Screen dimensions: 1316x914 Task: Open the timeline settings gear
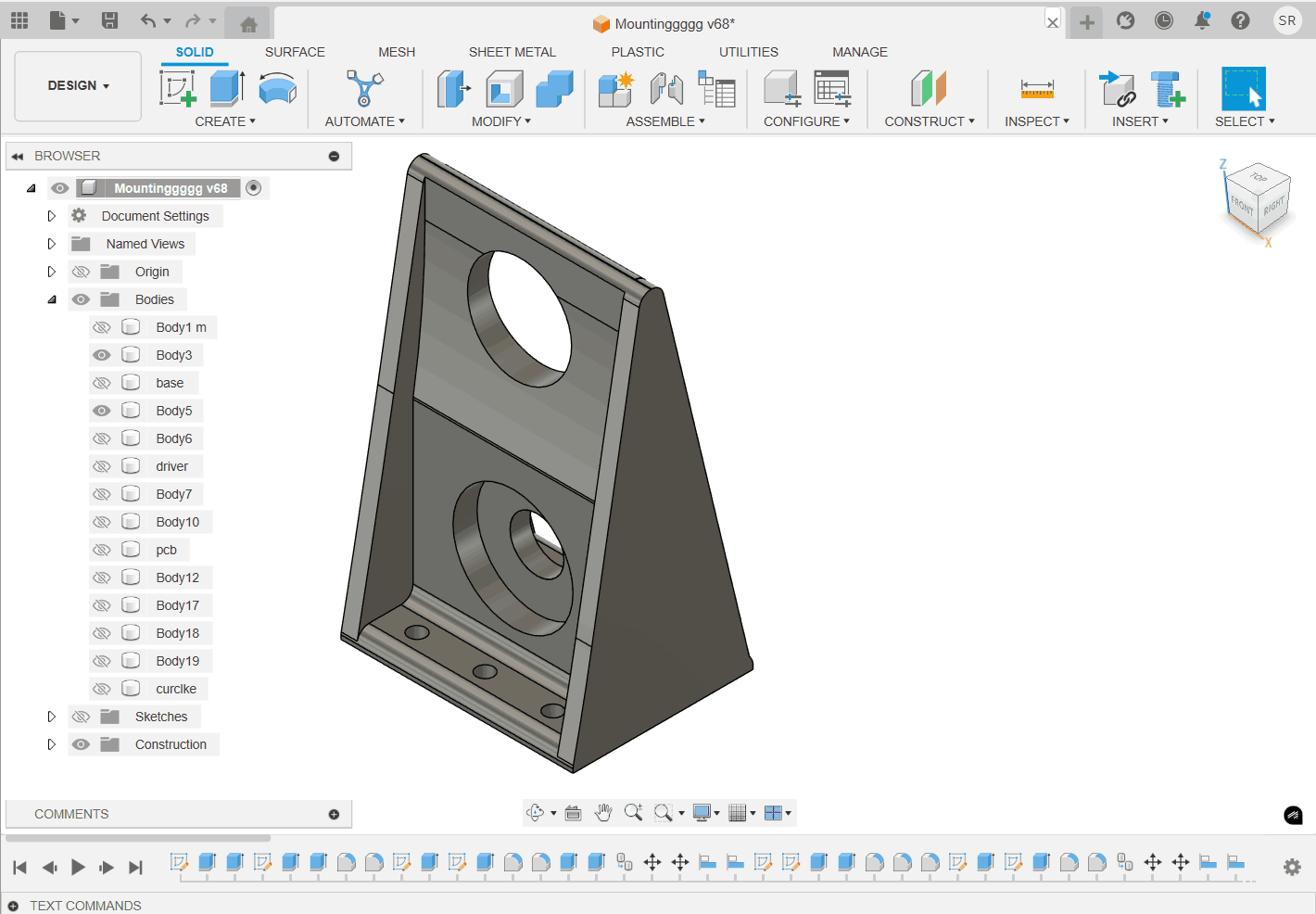(1292, 867)
